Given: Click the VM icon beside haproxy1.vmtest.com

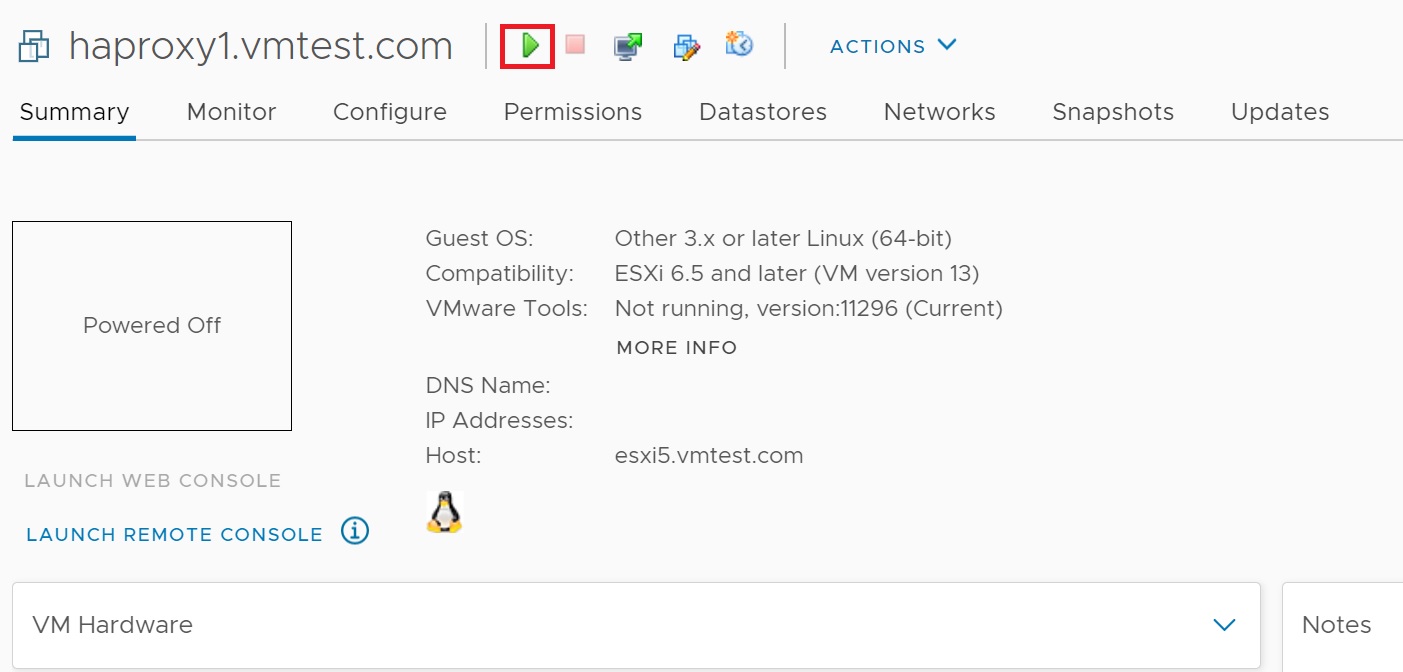Looking at the screenshot, I should (34, 46).
